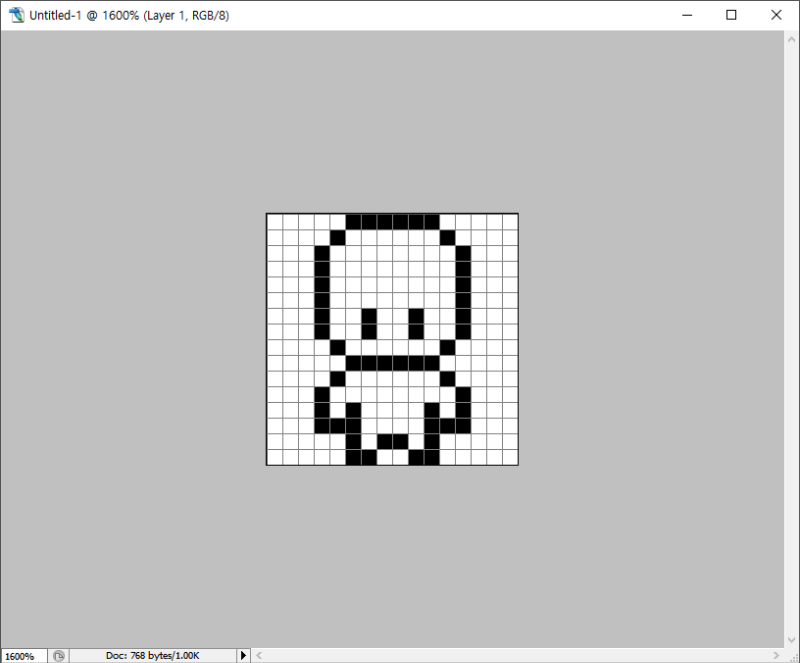Click the vertical scrollbar down arrow
800x663 pixels.
pos(791,640)
